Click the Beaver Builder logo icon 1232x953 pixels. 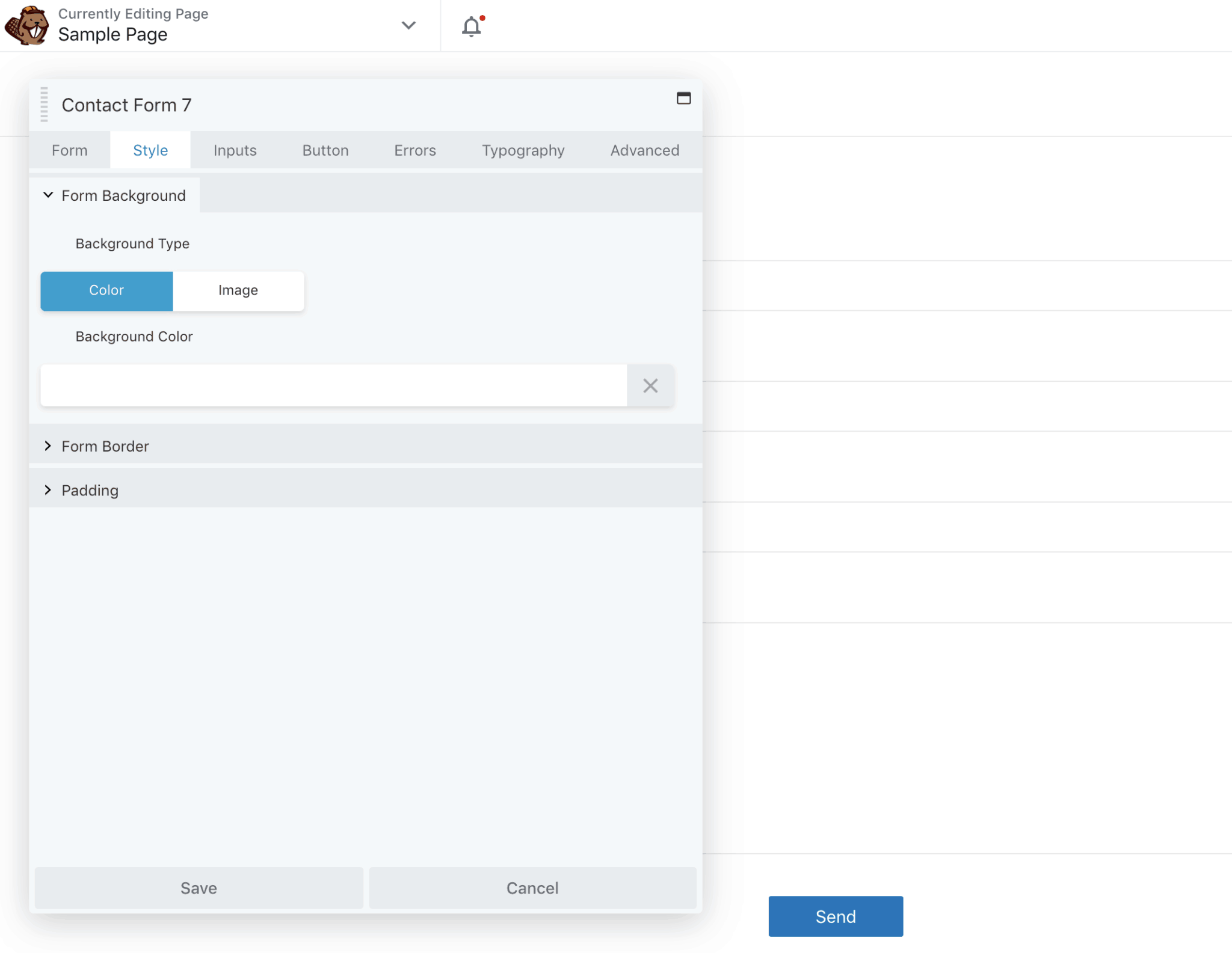click(24, 25)
